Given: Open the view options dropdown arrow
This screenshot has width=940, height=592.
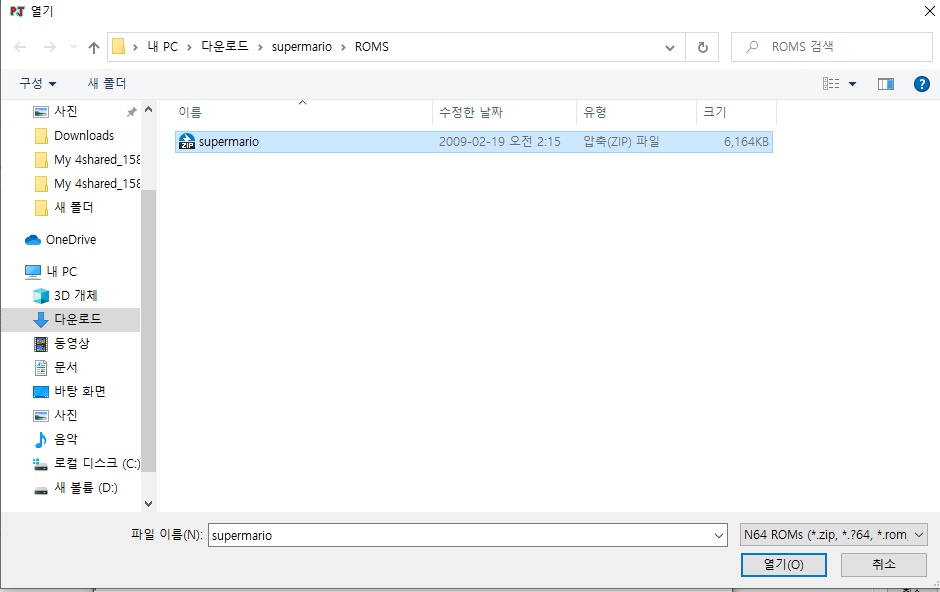Looking at the screenshot, I should [852, 84].
